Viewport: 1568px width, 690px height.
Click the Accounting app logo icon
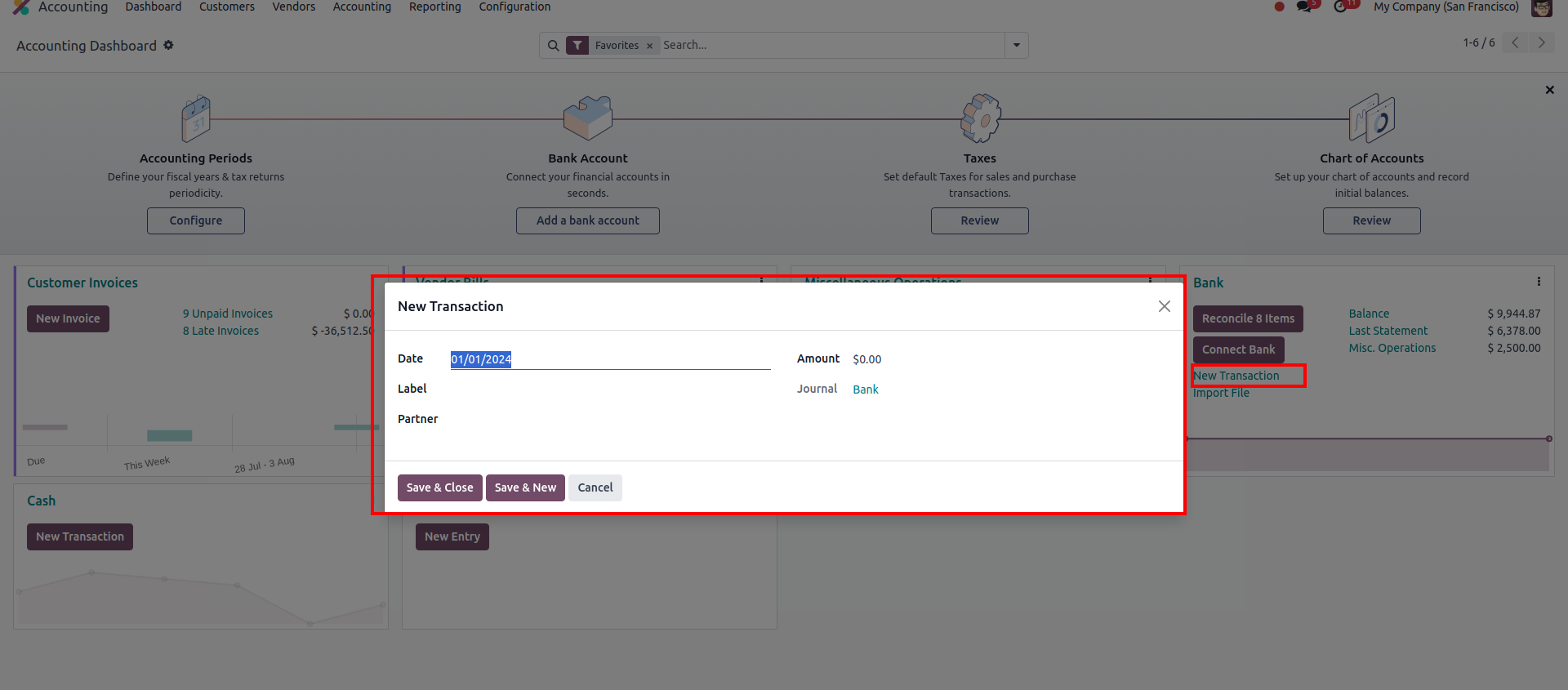pos(21,7)
